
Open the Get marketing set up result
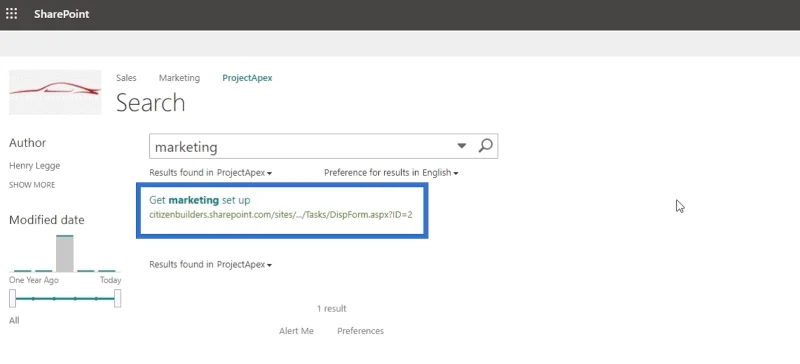pyautogui.click(x=199, y=200)
